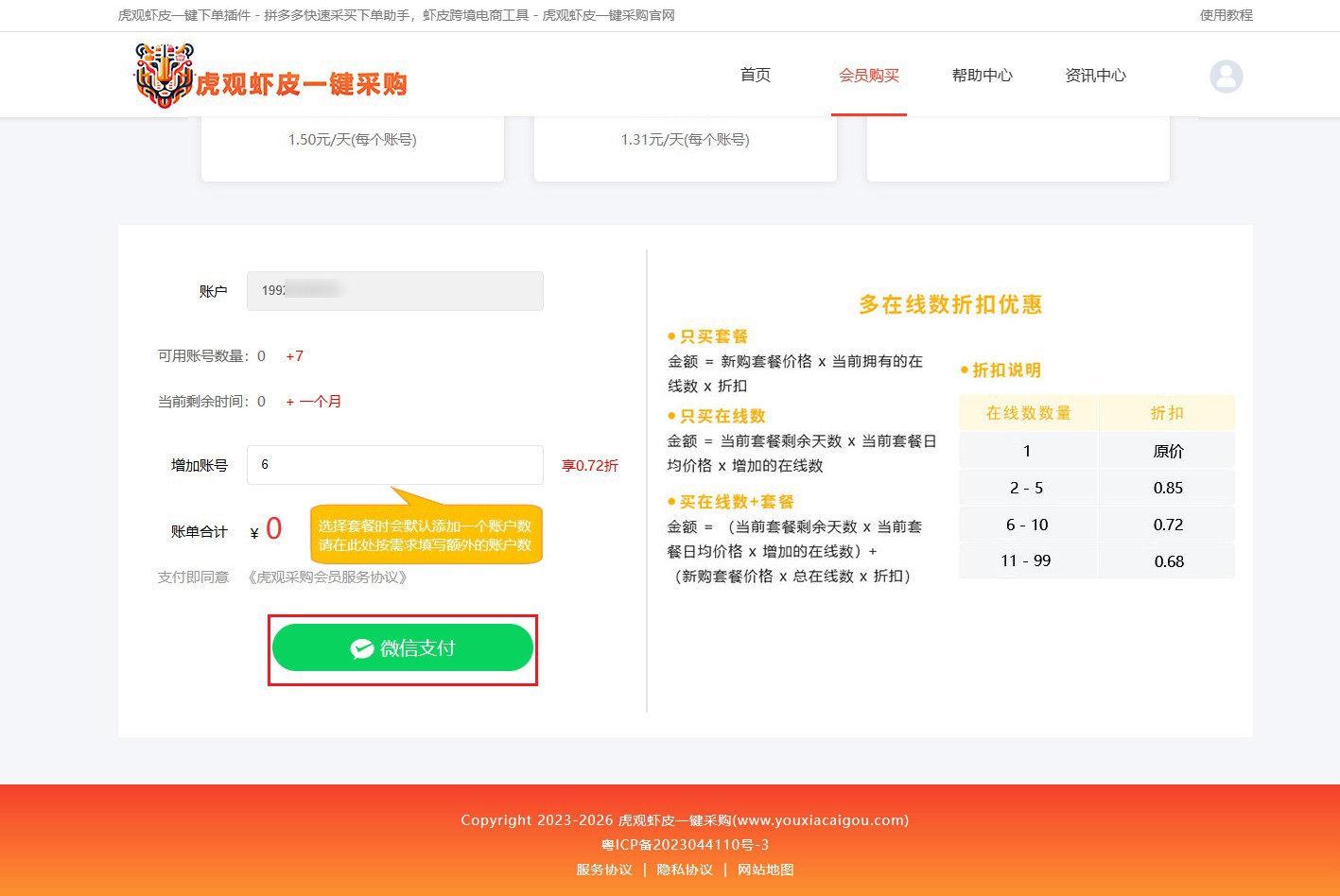1340x896 pixels.
Task: Click the 只买套餐 bullet heading
Action: pos(714,336)
